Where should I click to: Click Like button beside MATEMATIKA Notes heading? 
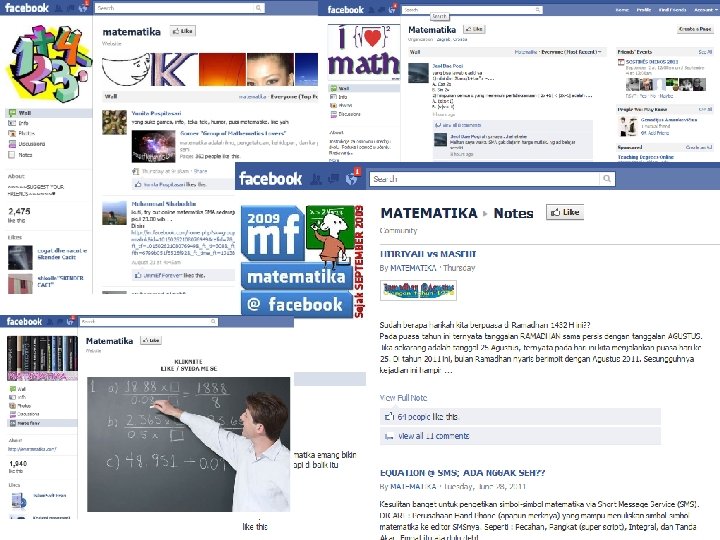click(565, 212)
